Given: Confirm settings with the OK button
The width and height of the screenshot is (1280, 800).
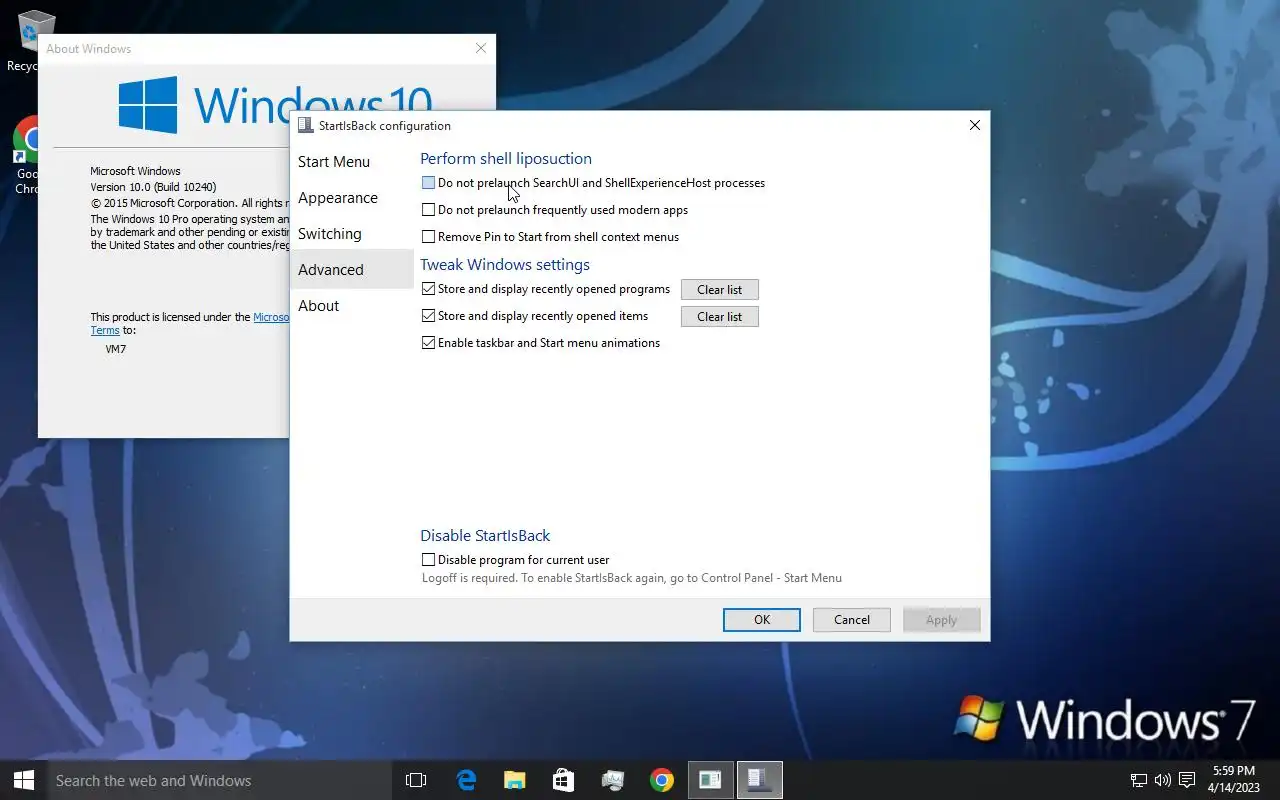Looking at the screenshot, I should tap(762, 620).
